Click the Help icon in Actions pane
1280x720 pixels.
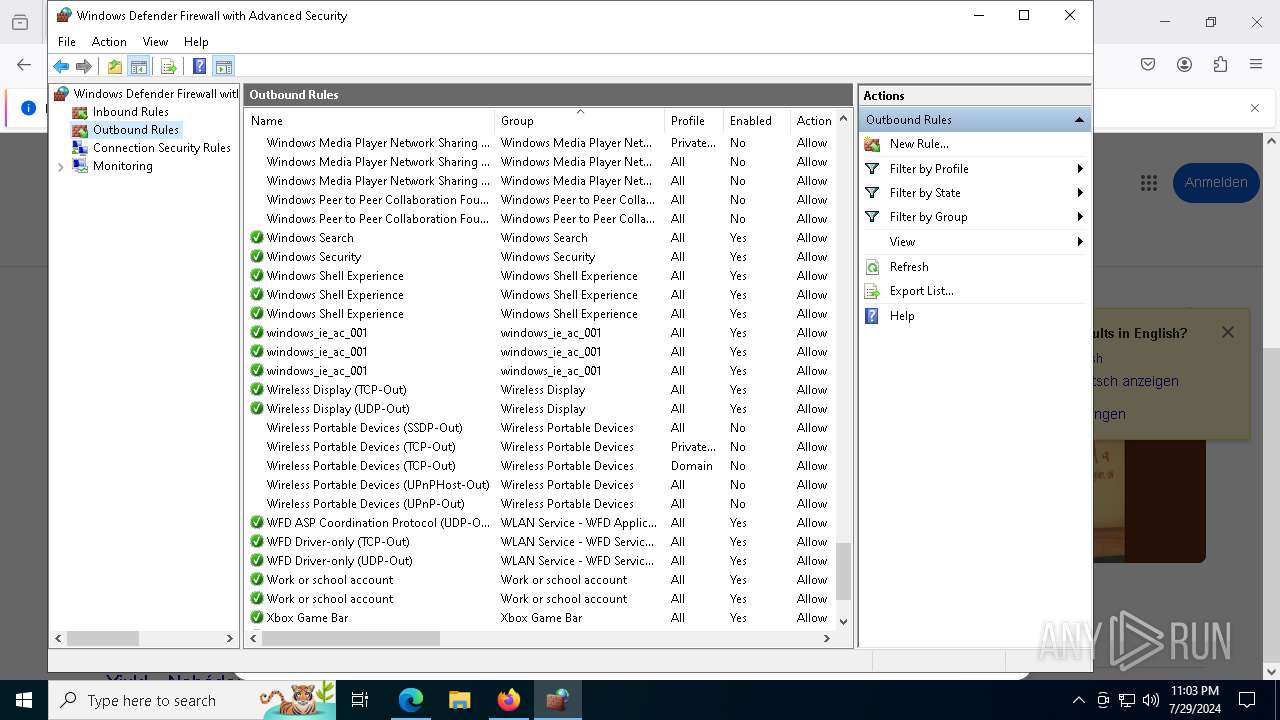pos(872,316)
